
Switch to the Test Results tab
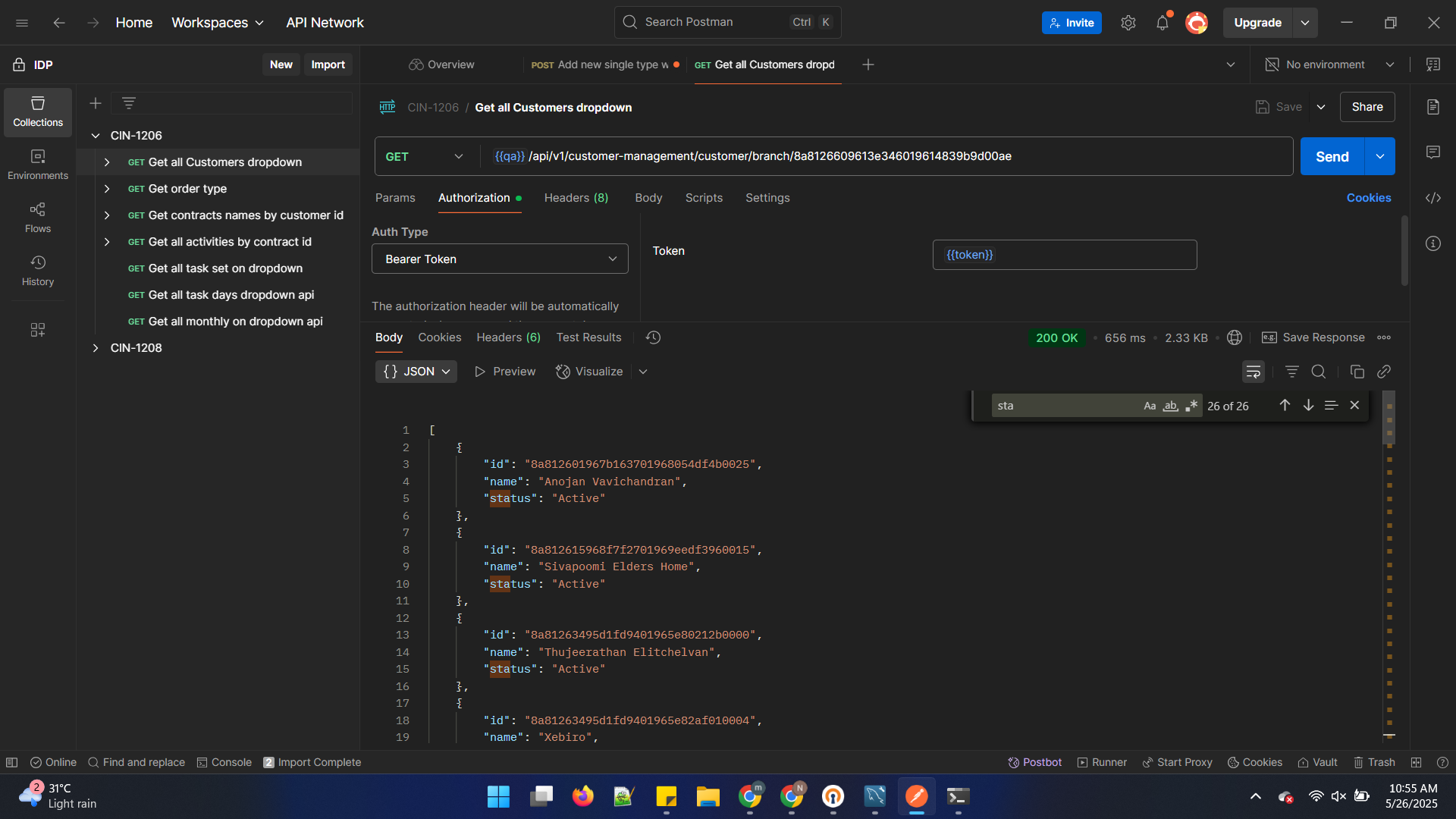pos(588,337)
